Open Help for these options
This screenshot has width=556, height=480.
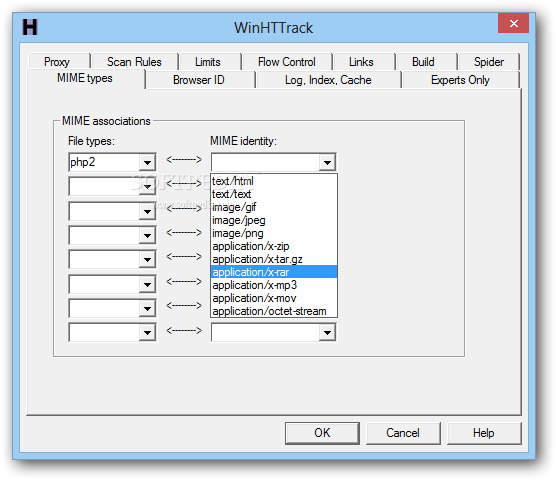click(x=484, y=433)
